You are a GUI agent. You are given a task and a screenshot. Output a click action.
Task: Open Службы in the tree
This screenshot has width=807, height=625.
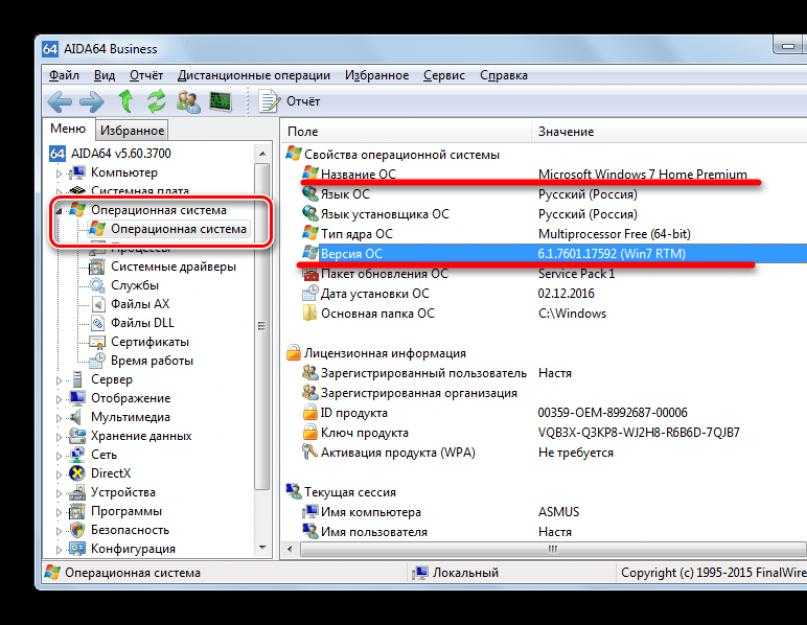click(x=134, y=285)
